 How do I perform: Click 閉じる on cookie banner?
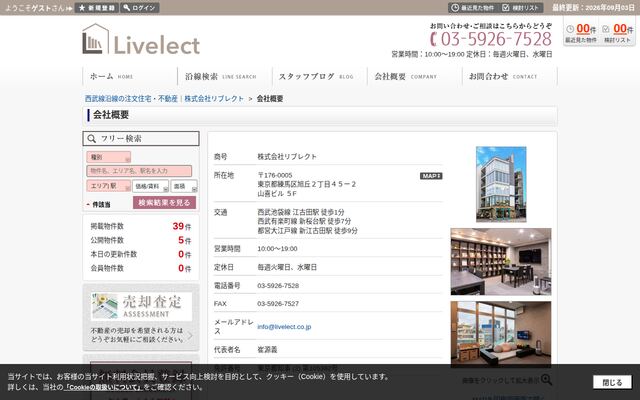[612, 382]
